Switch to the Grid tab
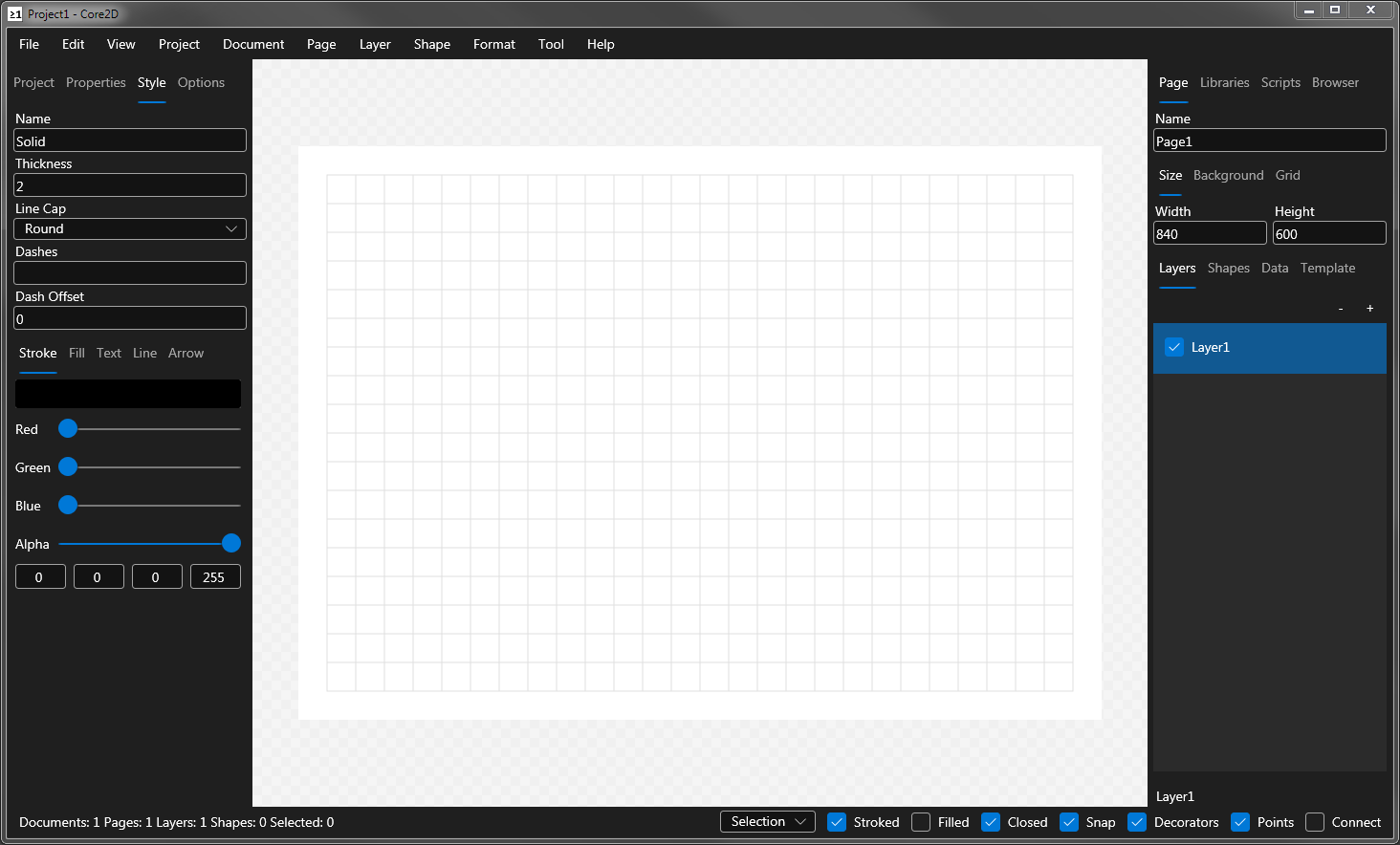1400x845 pixels. pyautogui.click(x=1287, y=175)
